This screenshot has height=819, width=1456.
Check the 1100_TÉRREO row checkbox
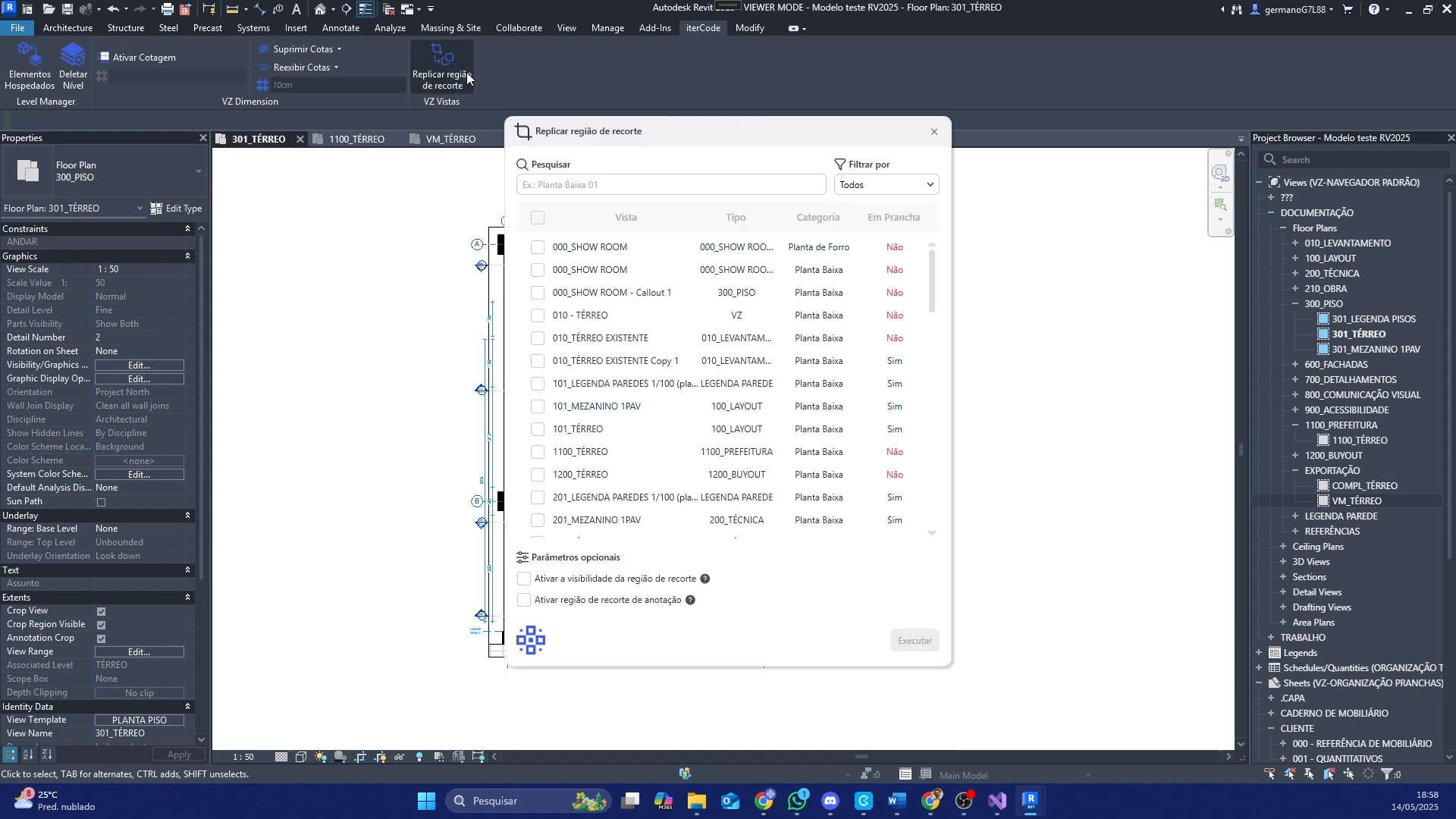tap(538, 452)
